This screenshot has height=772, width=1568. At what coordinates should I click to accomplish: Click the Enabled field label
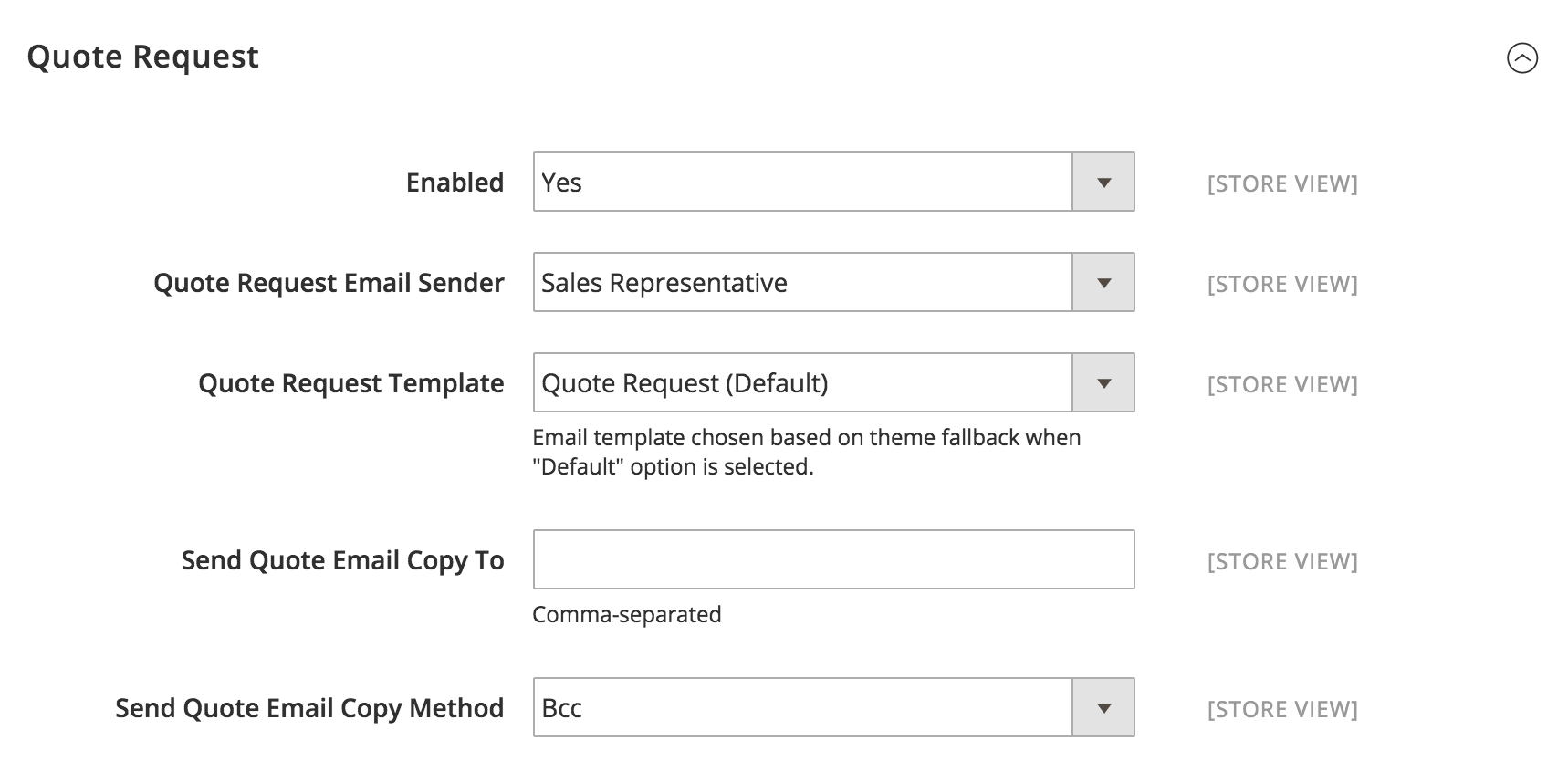pyautogui.click(x=455, y=183)
